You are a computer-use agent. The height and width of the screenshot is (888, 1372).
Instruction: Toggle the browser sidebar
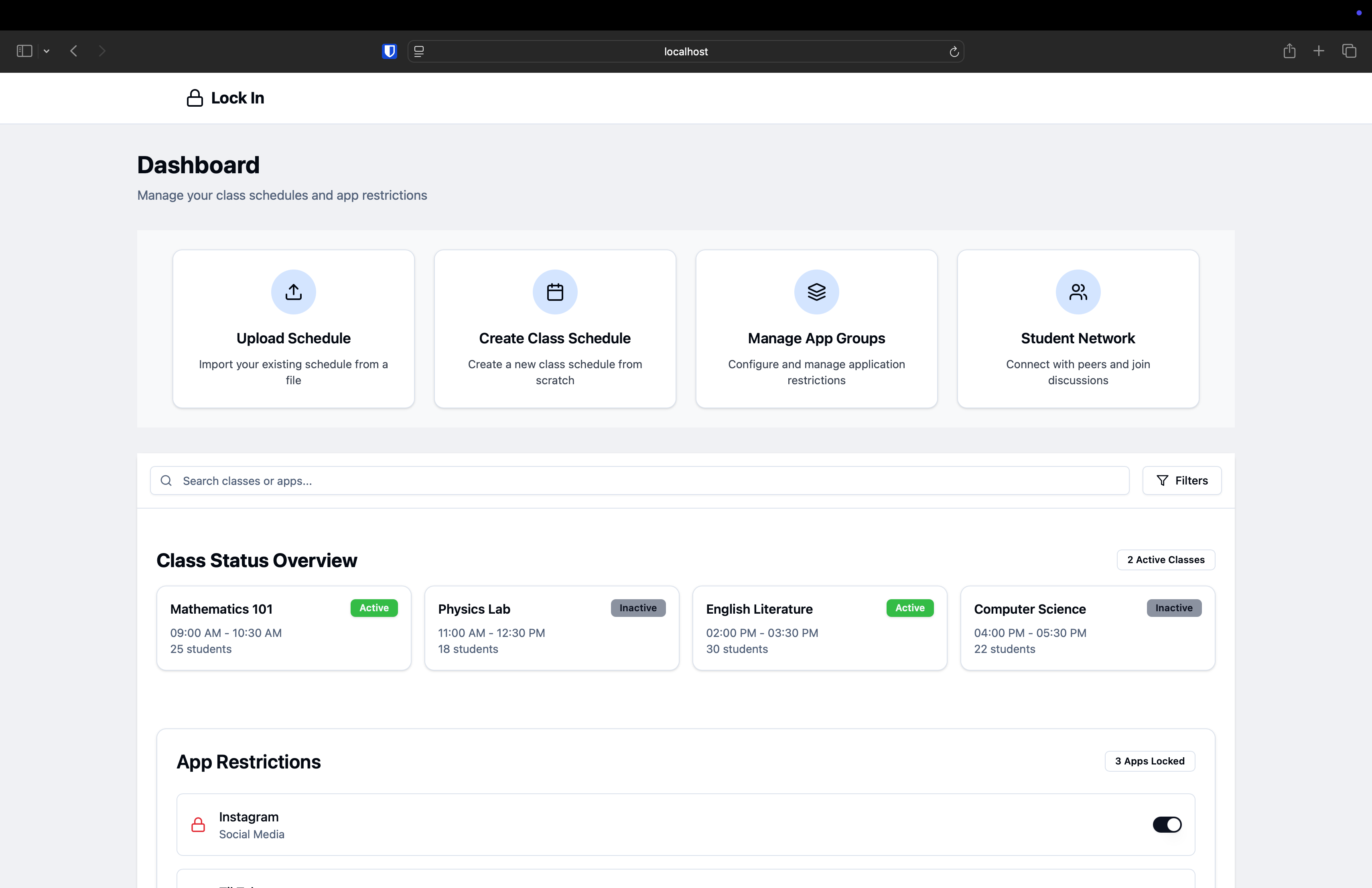coord(24,51)
